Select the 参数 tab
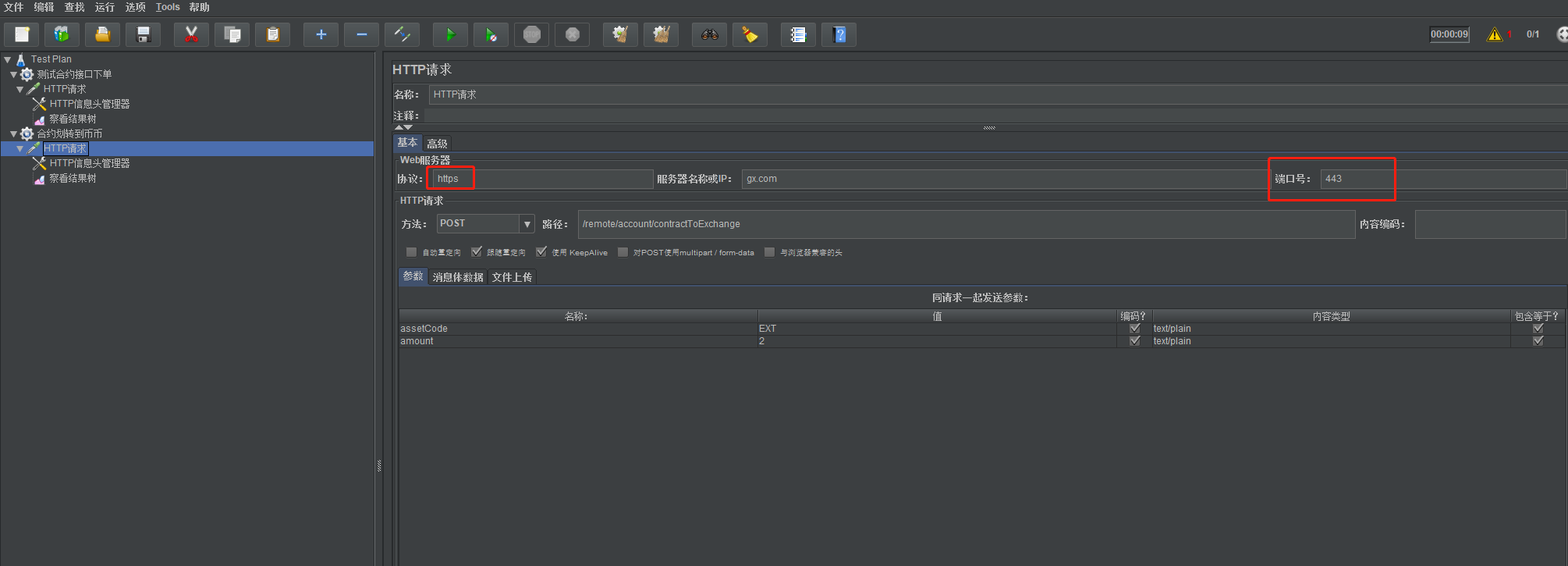The height and width of the screenshot is (566, 1568). click(x=413, y=276)
